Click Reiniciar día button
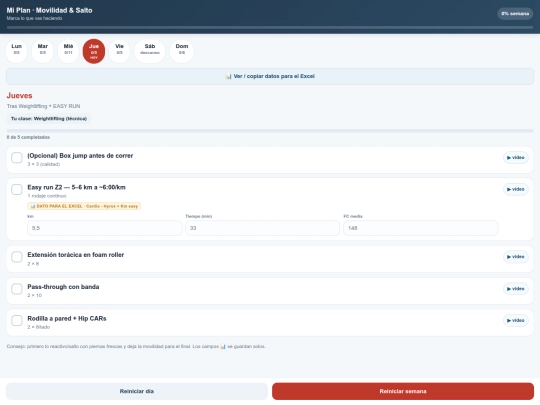Viewport: 540px width, 405px height. pyautogui.click(x=137, y=391)
